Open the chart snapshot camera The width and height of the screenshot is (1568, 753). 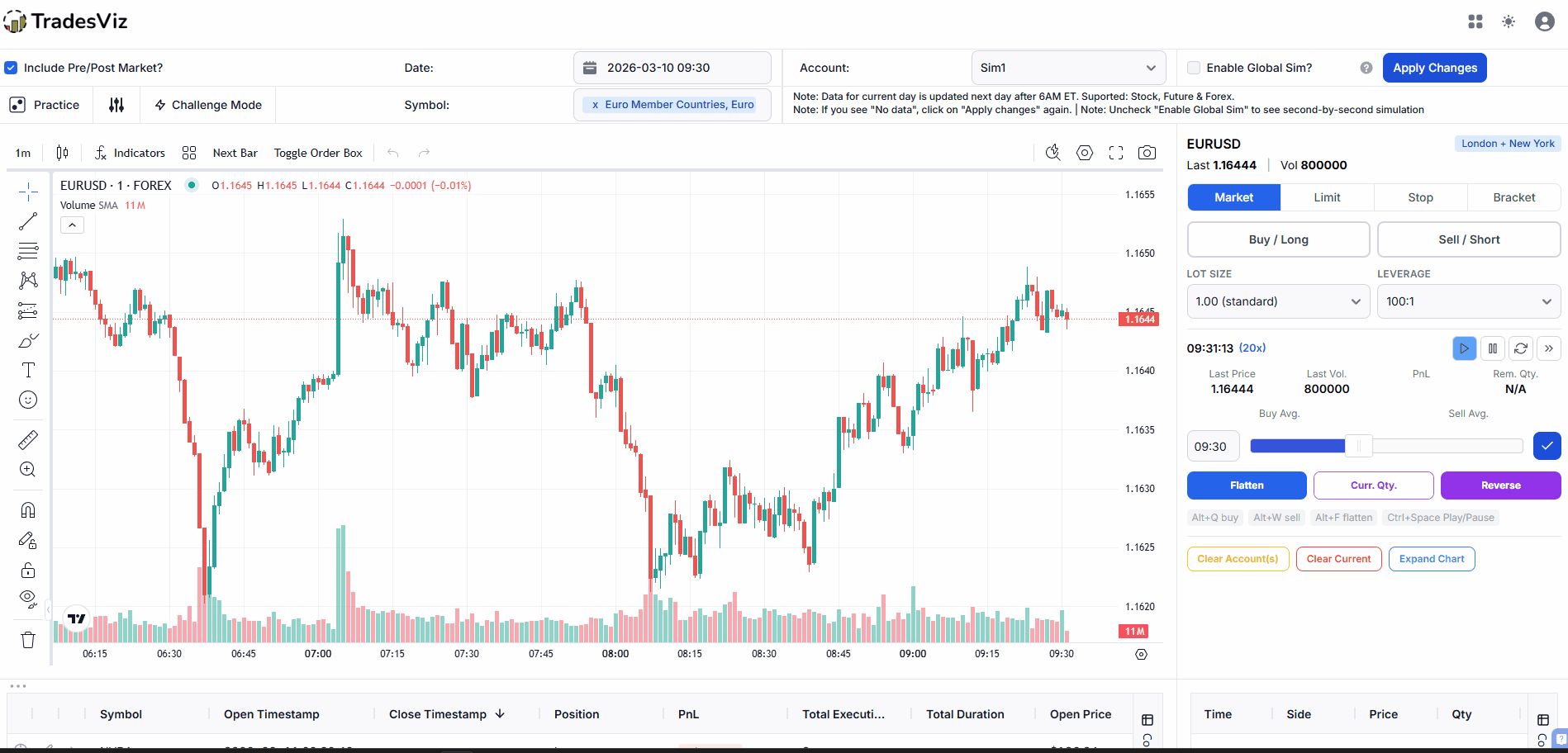pyautogui.click(x=1147, y=153)
